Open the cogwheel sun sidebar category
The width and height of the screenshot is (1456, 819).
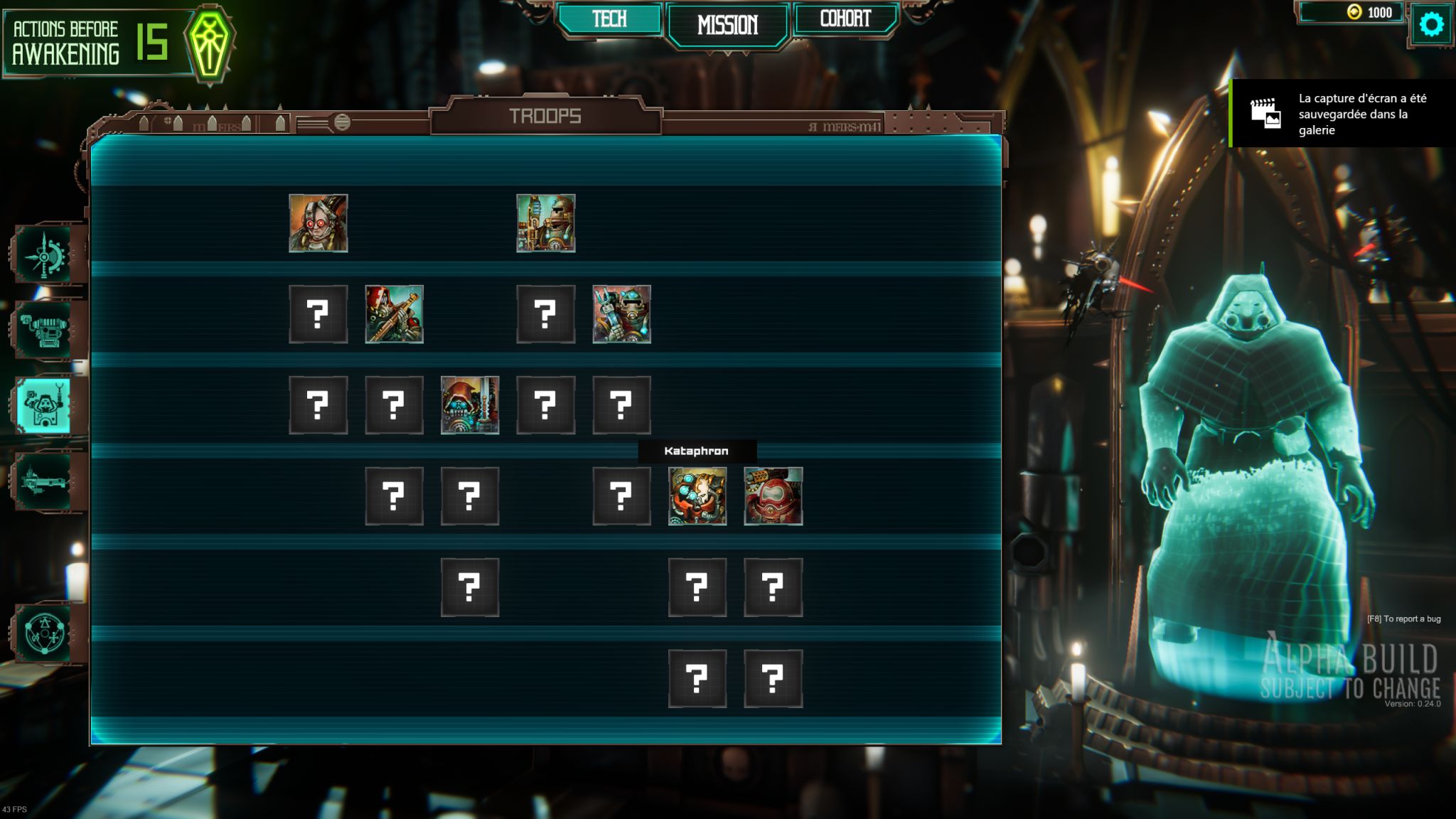tap(45, 255)
